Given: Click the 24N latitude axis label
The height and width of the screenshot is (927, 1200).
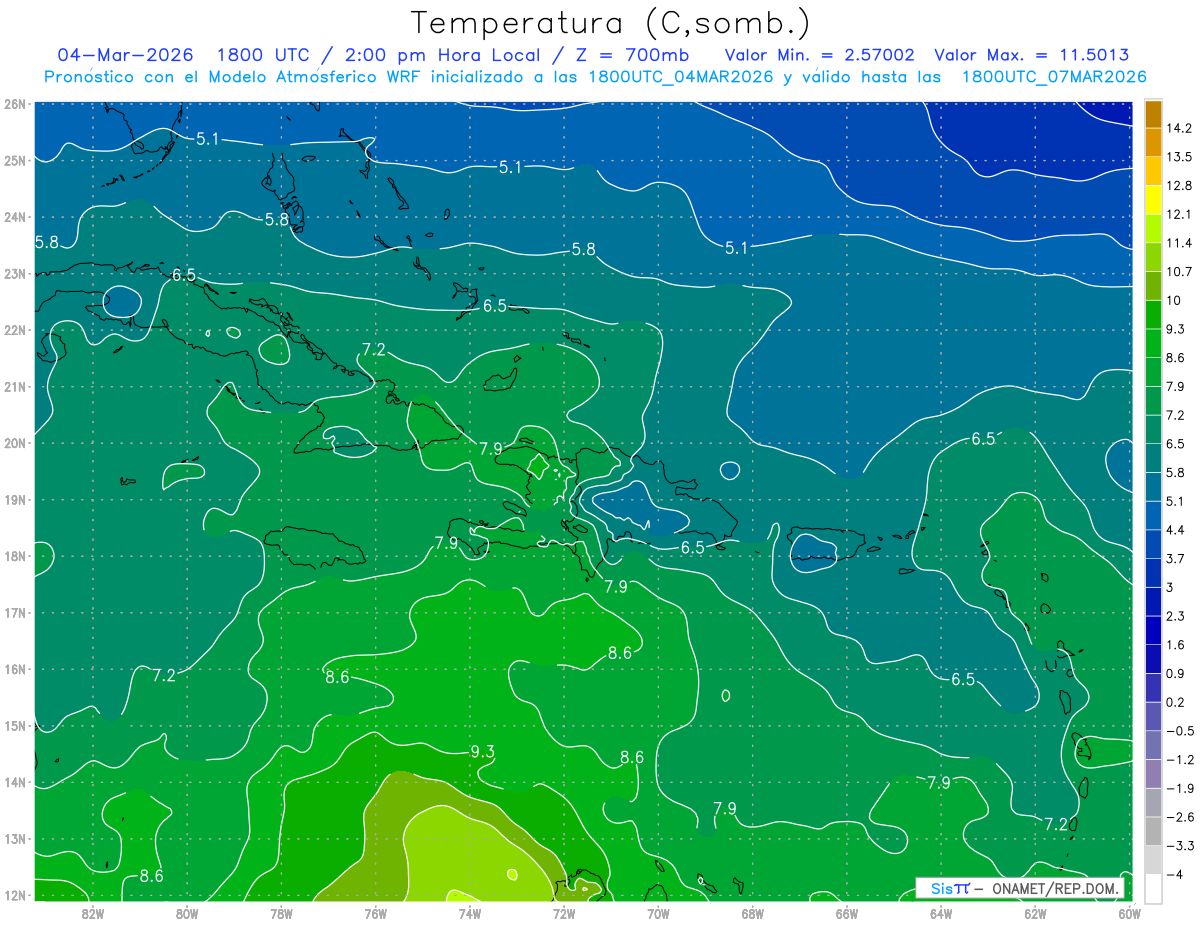Looking at the screenshot, I should point(14,217).
